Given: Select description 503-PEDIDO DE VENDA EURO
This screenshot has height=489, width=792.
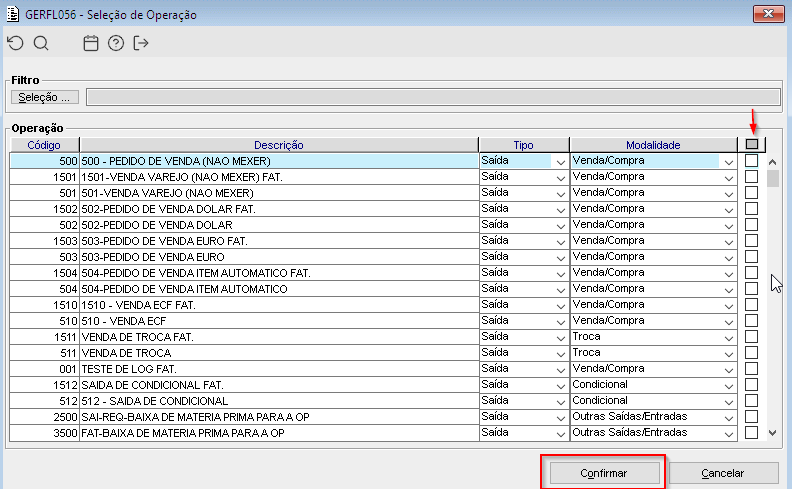Looking at the screenshot, I should coord(153,257).
